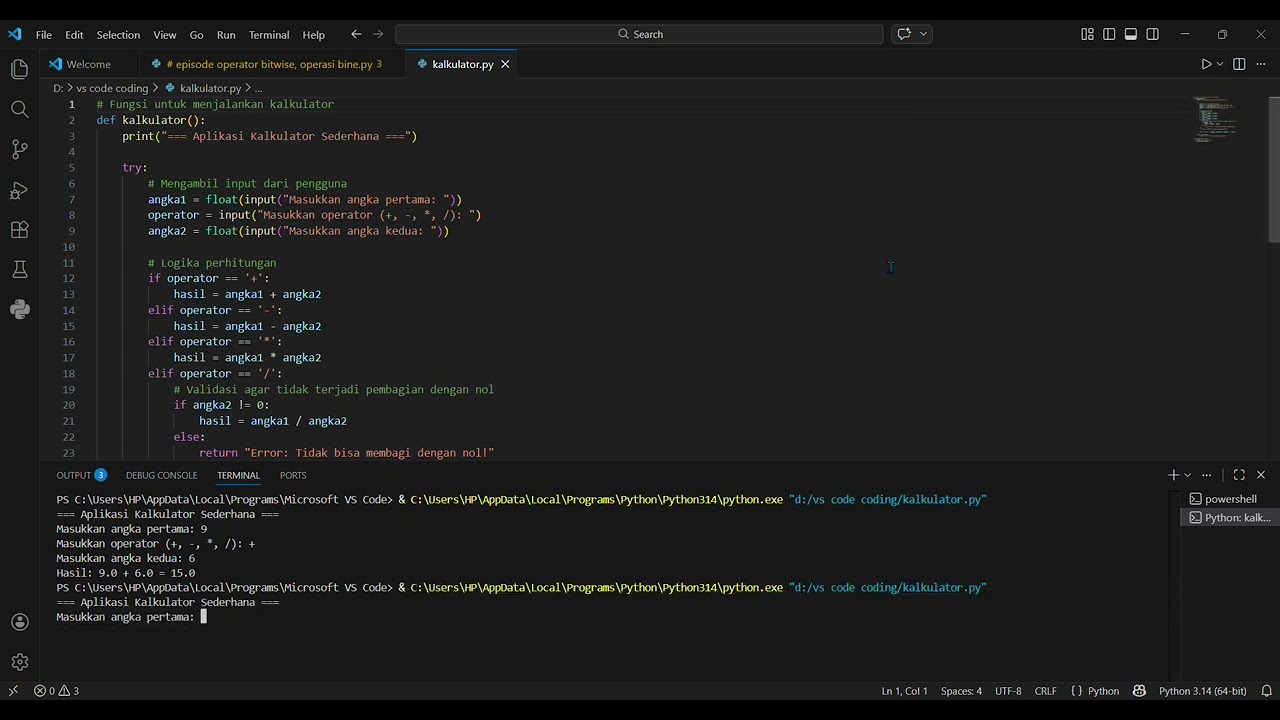The width and height of the screenshot is (1280, 720).
Task: Select the powershell terminal instance
Action: [1230, 499]
